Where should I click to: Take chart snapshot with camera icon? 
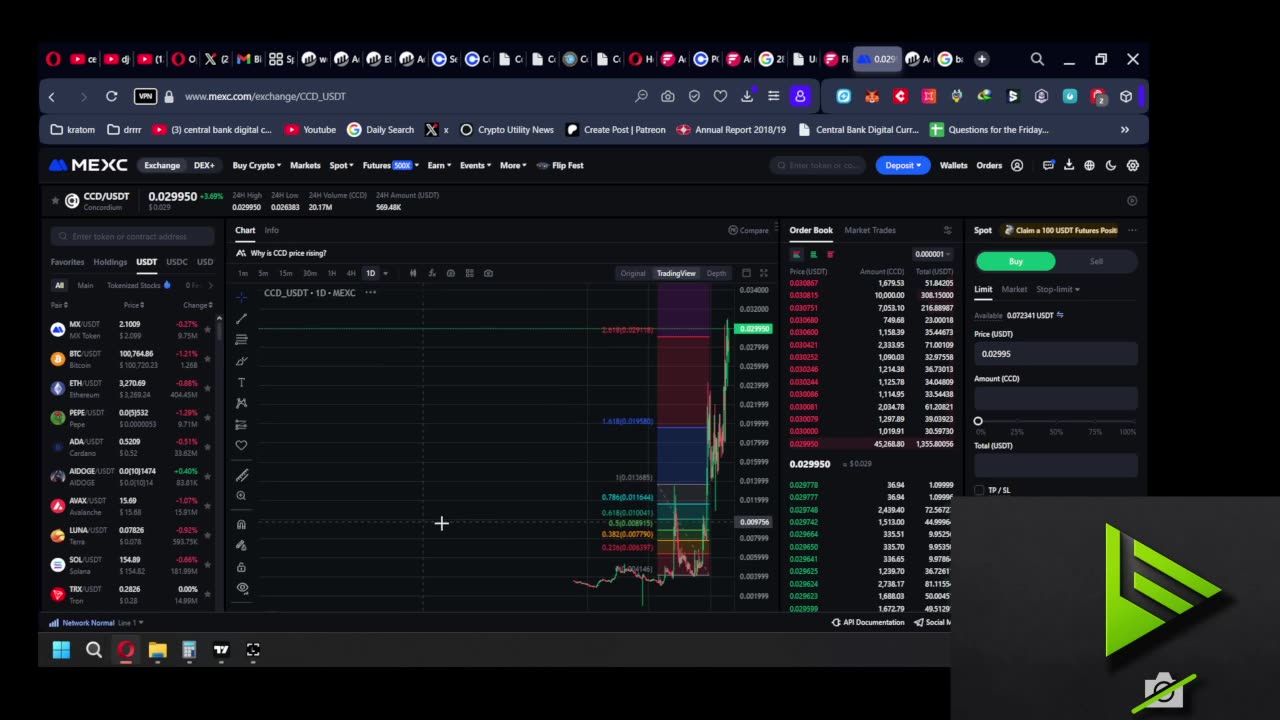(x=488, y=273)
